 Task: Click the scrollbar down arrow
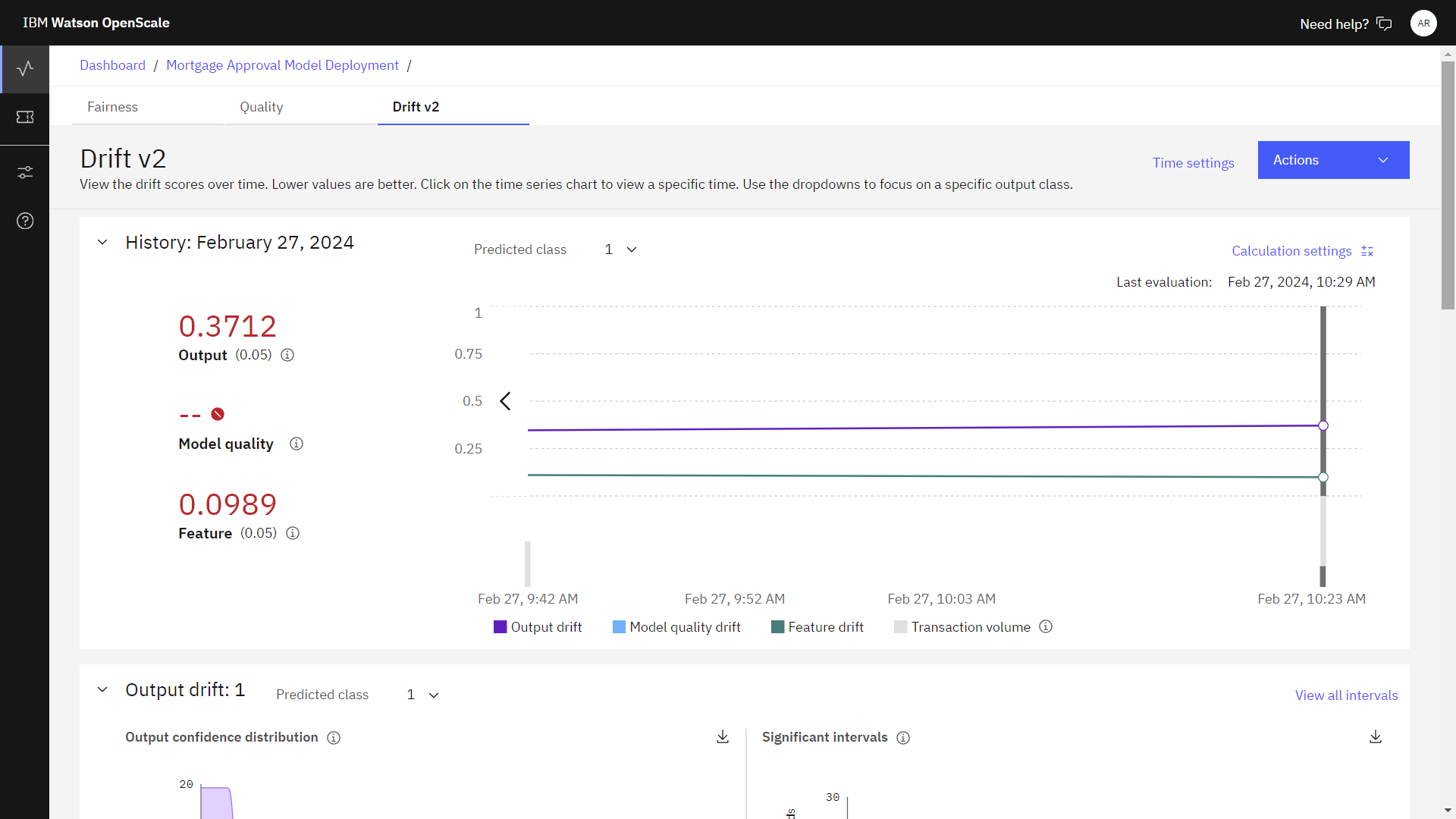1448,811
